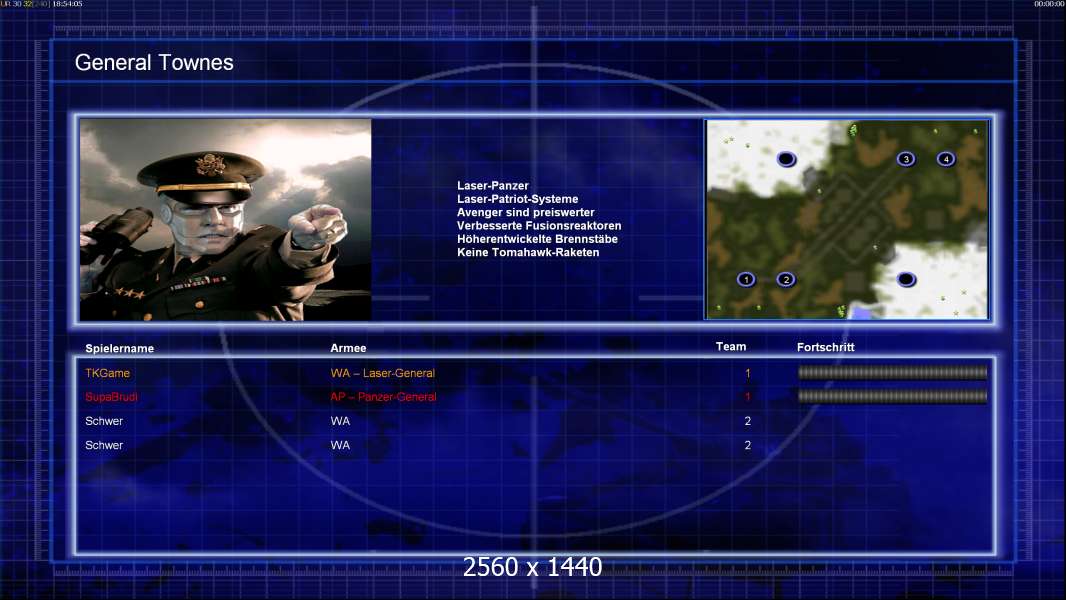Click the 'Spielername' column header

[120, 349]
